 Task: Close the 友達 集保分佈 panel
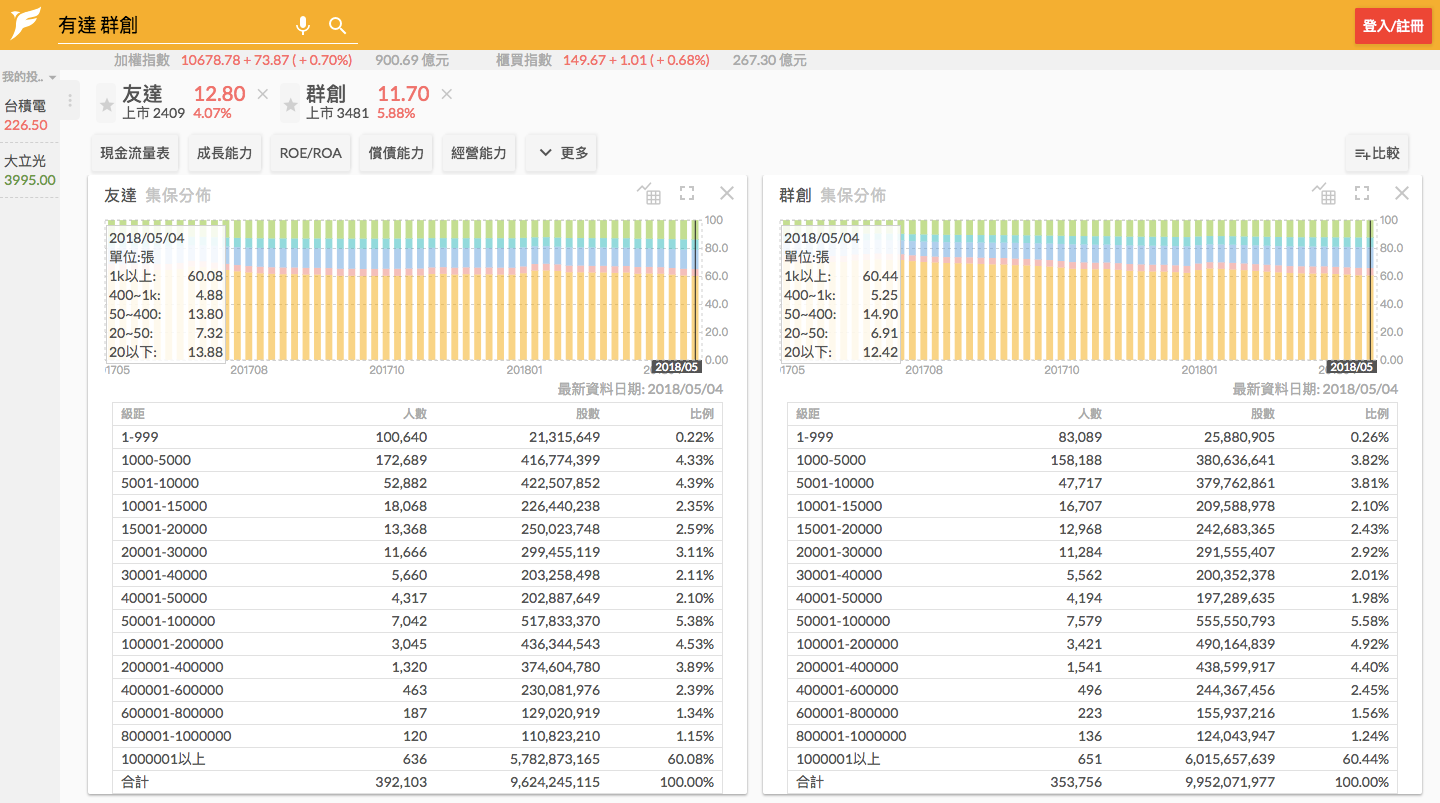coord(727,193)
